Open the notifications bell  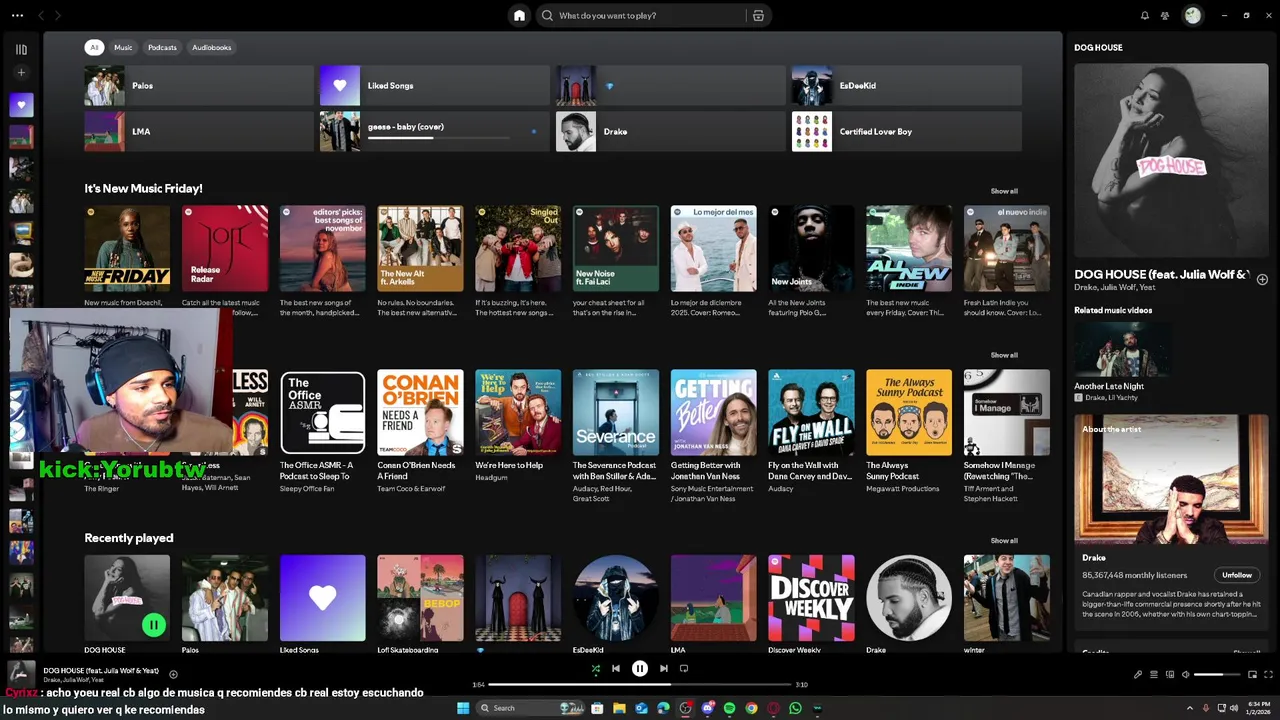(x=1145, y=15)
